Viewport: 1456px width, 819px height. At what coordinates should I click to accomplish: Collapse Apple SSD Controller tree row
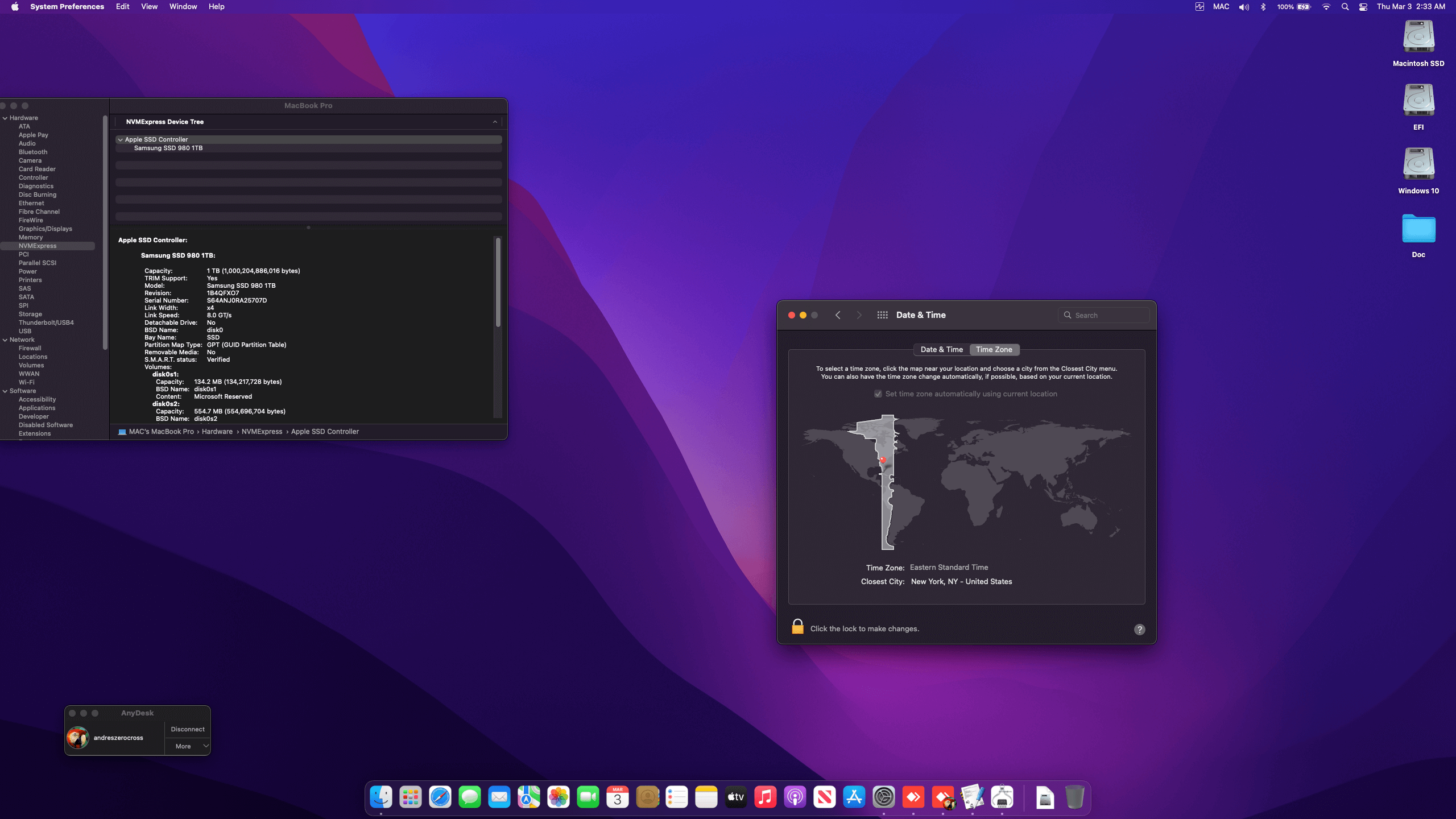120,139
